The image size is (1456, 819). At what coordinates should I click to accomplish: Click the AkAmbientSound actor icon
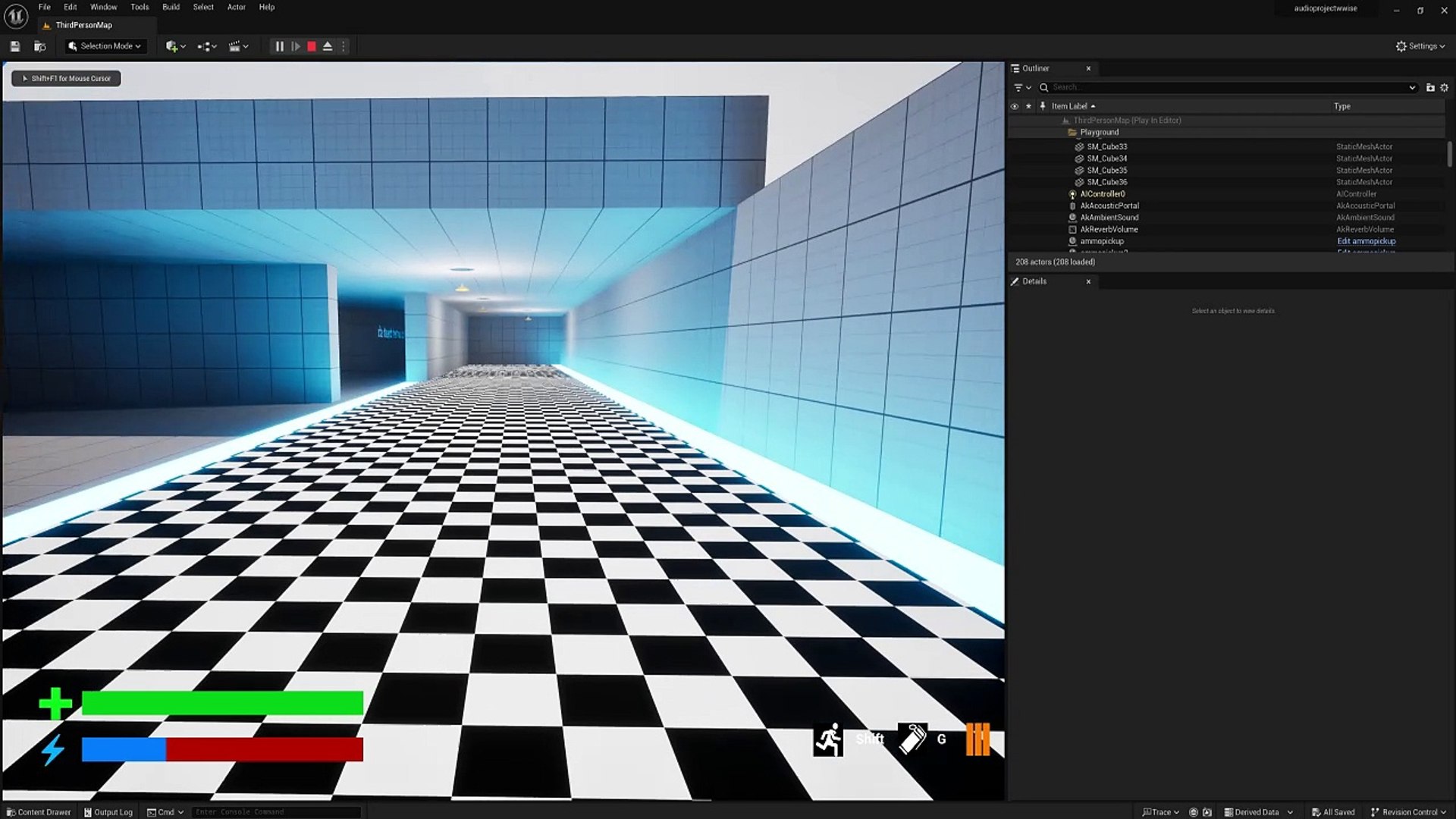1072,218
